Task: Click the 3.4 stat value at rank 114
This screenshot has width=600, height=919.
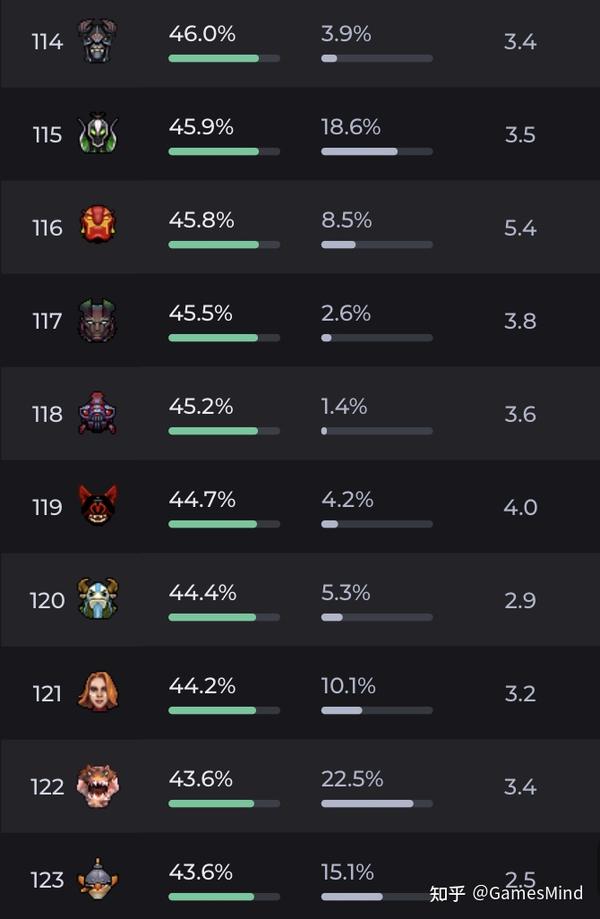Action: (x=521, y=41)
